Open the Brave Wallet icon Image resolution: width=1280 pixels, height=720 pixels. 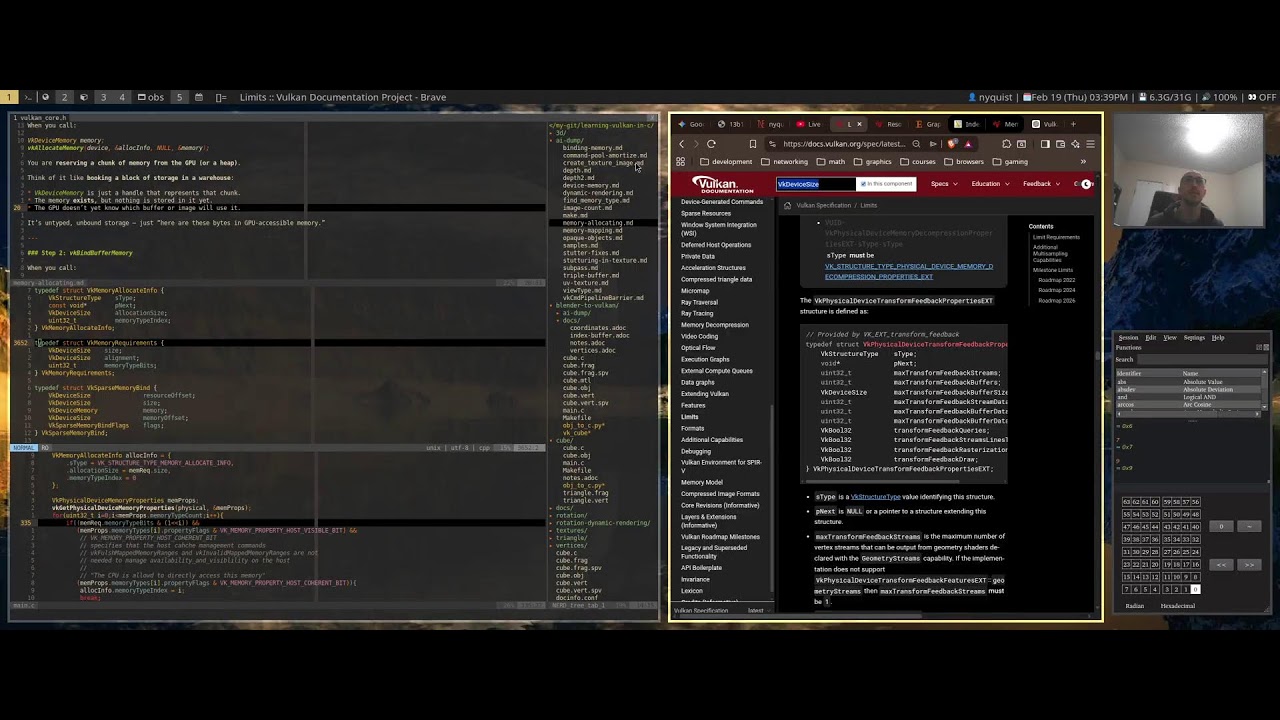coord(1060,144)
